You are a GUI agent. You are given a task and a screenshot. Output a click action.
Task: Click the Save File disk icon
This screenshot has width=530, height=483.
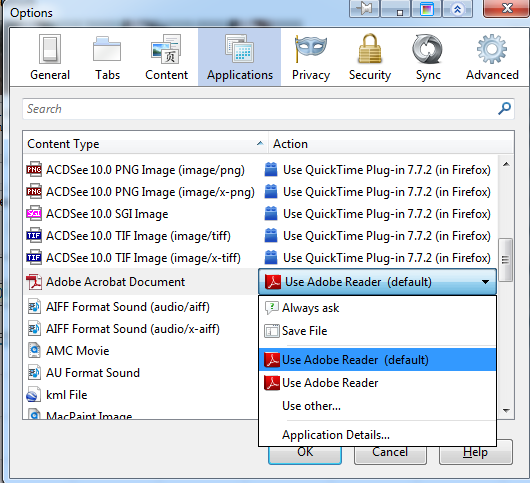272,331
